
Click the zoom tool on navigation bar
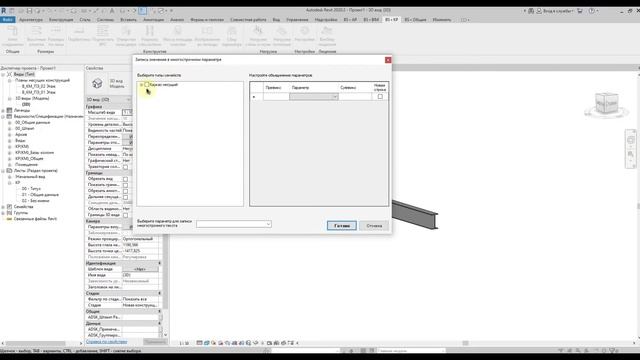point(631,154)
